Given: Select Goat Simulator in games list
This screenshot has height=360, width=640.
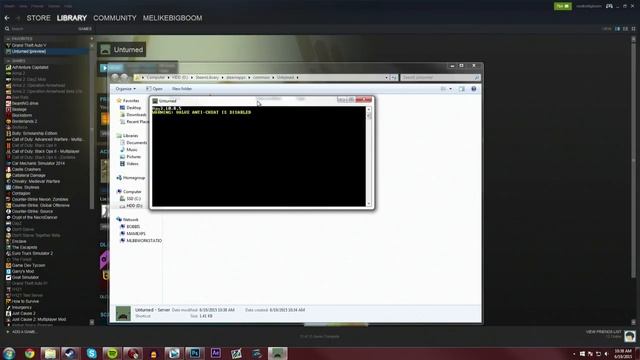Looking at the screenshot, I should click(25, 277).
